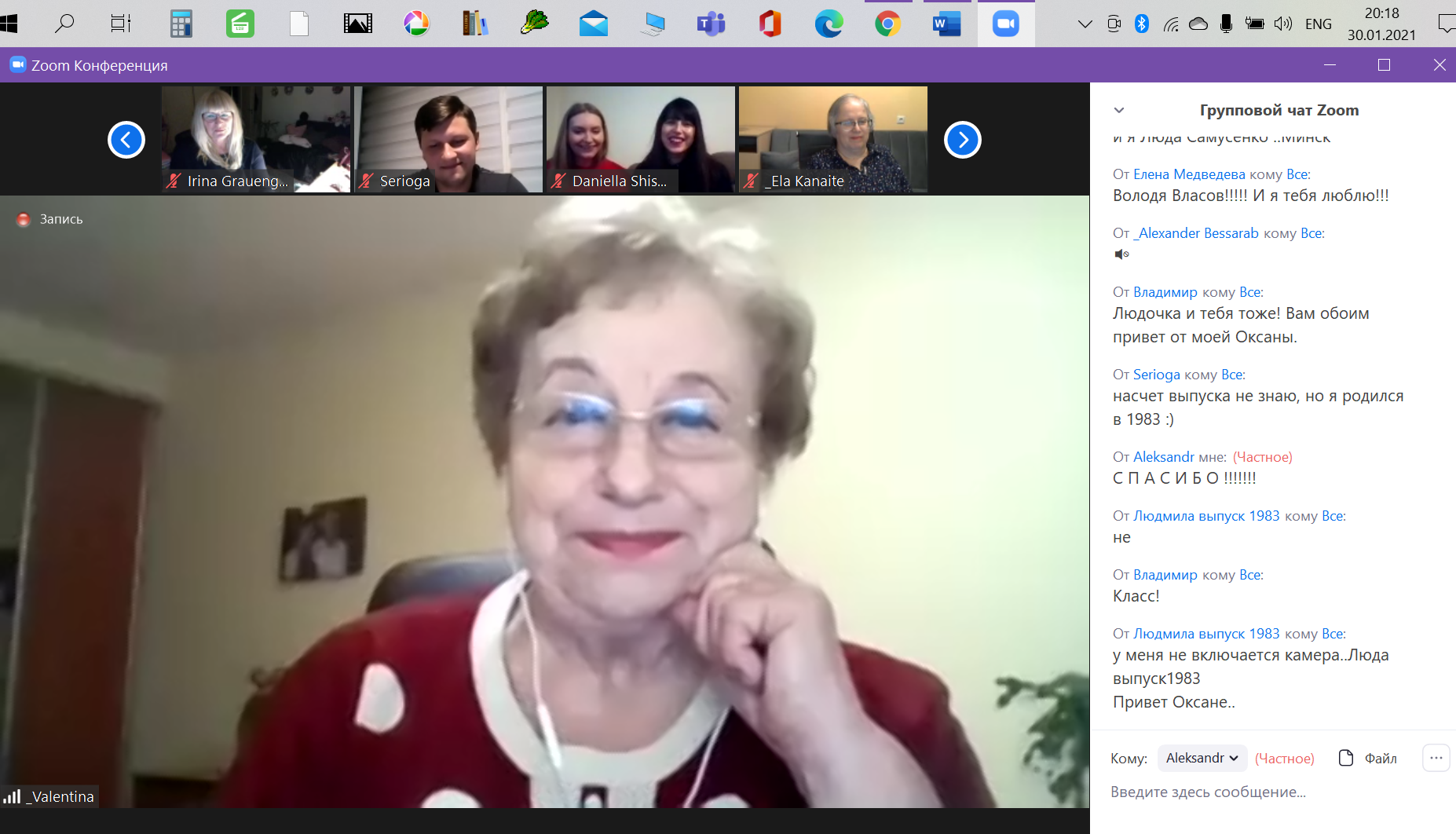Click the recording indicator labeled Запись
The image size is (1456, 834).
click(x=50, y=219)
